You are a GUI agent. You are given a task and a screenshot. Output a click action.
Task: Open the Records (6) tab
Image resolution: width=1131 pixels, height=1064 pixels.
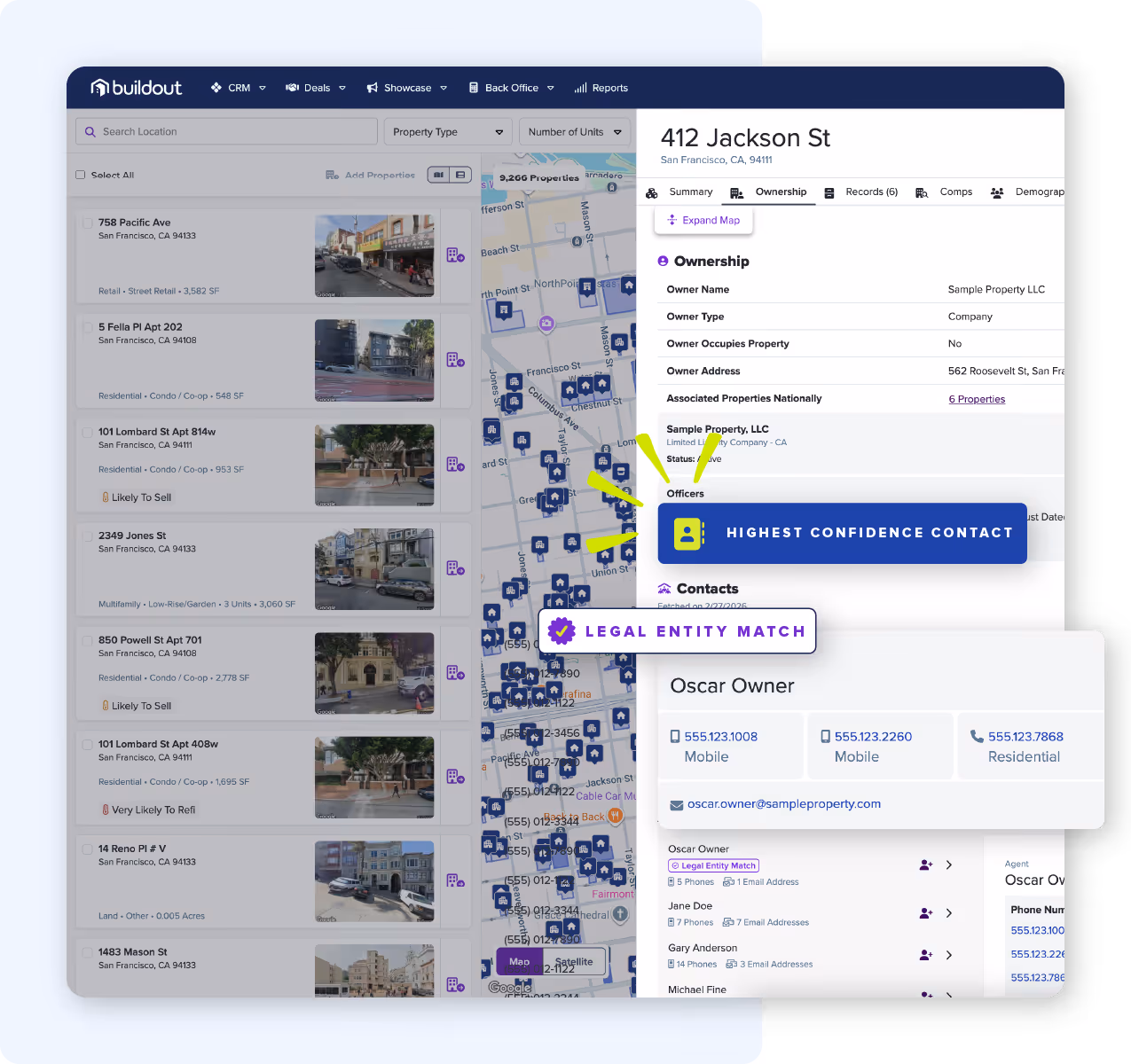(870, 192)
